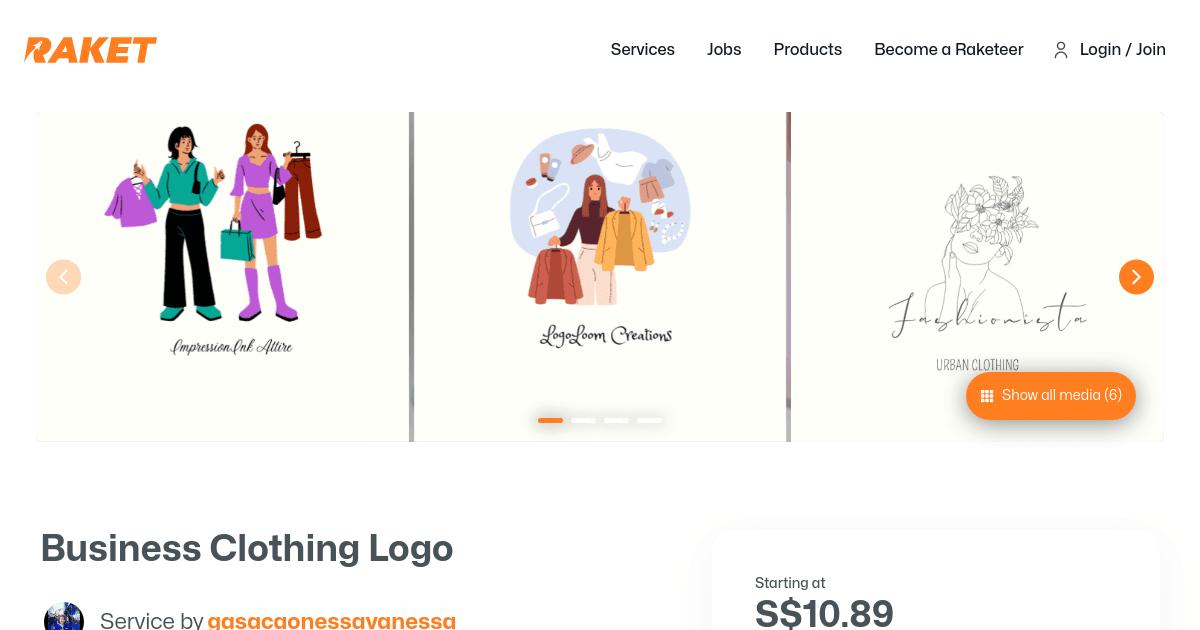This screenshot has width=1200, height=630.
Task: Advance carousel with the right arrow
Action: pos(1136,276)
